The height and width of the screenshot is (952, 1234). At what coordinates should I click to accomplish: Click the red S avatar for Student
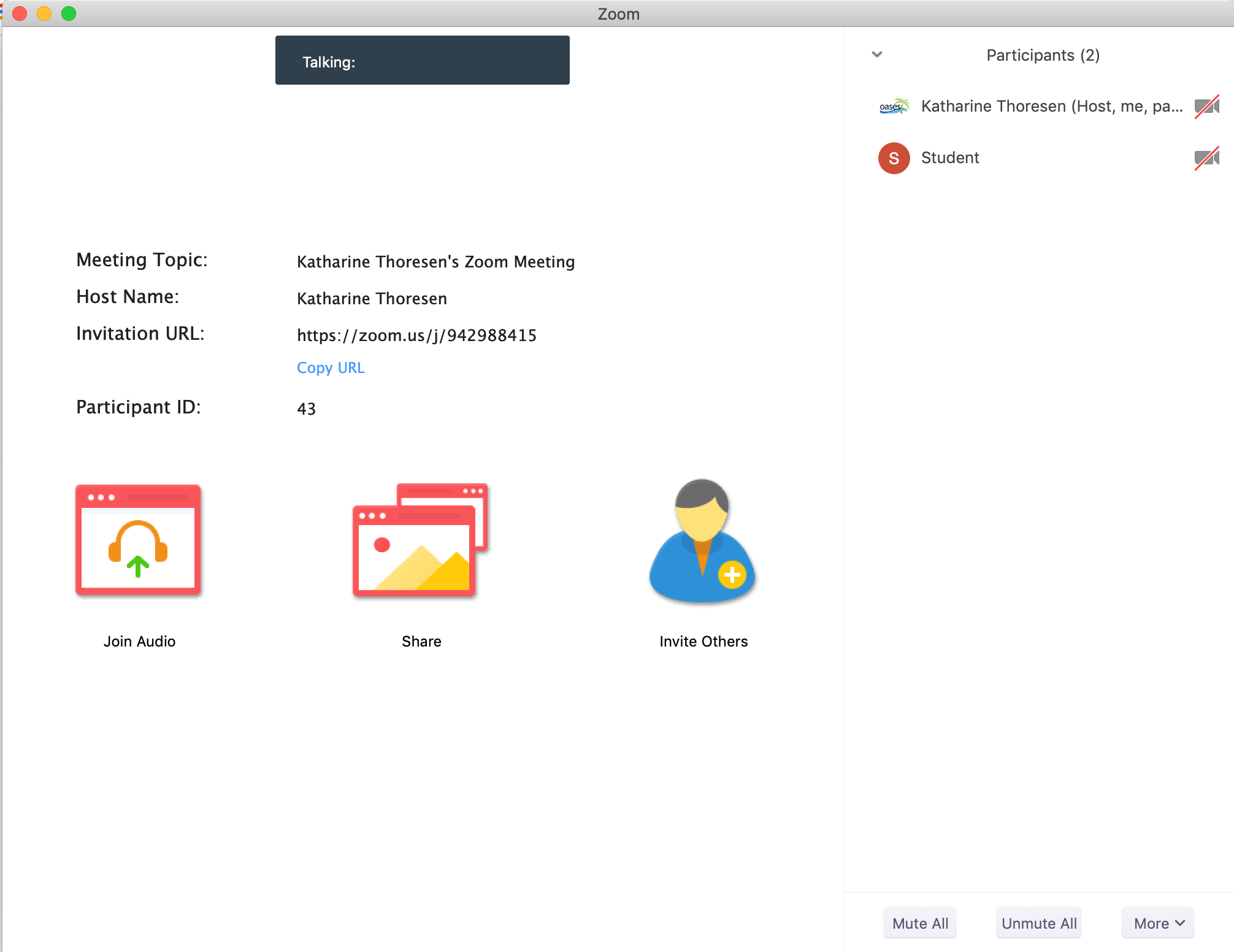[x=894, y=158]
